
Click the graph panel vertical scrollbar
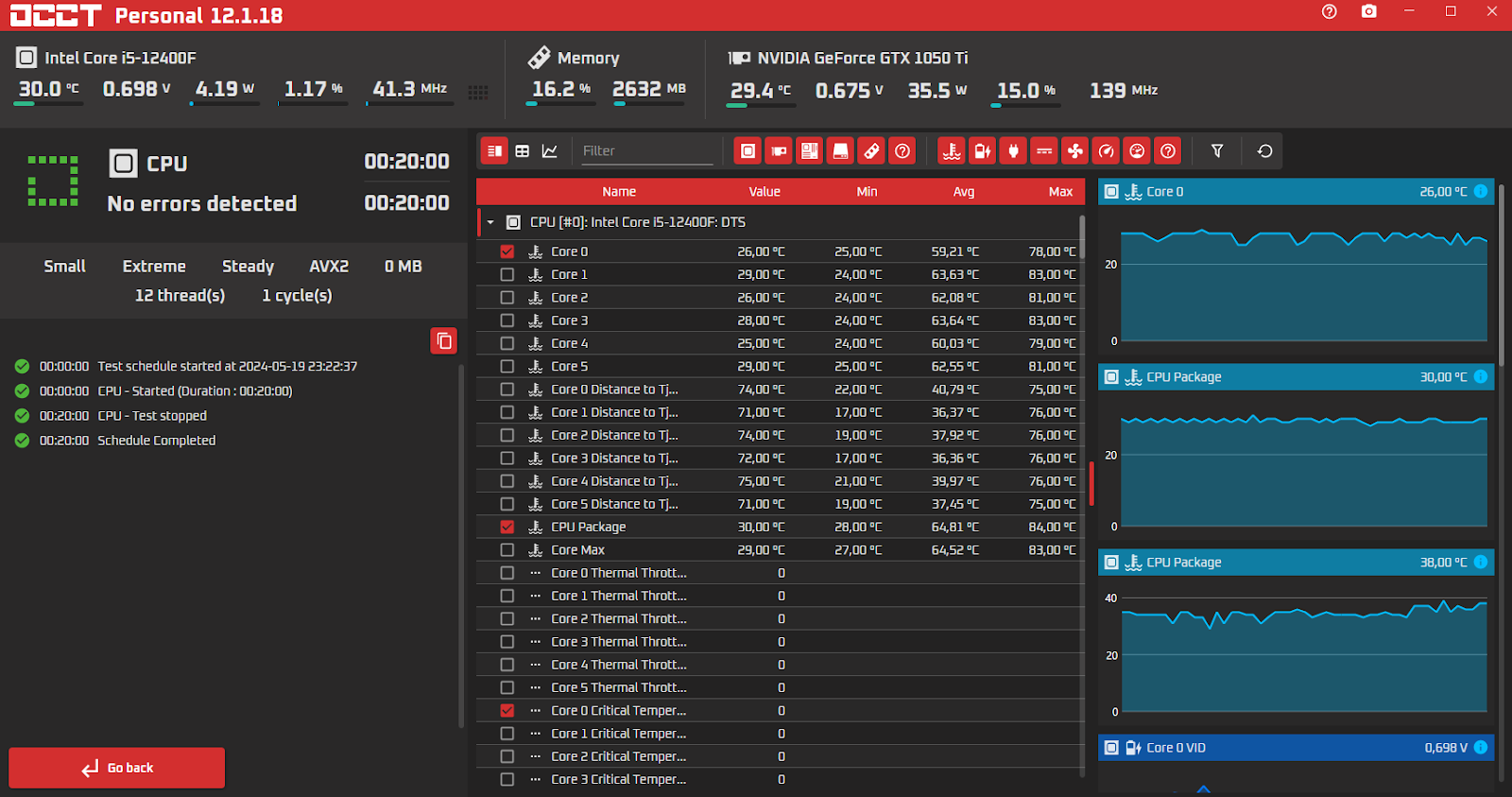tap(1502, 482)
